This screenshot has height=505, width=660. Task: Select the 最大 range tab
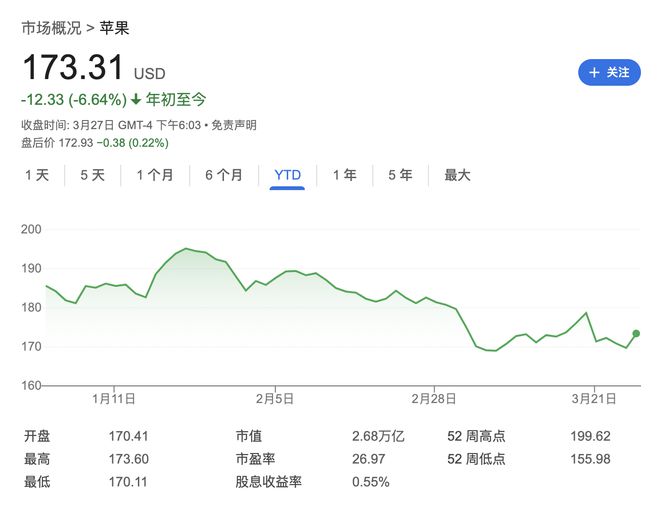pyautogui.click(x=458, y=175)
